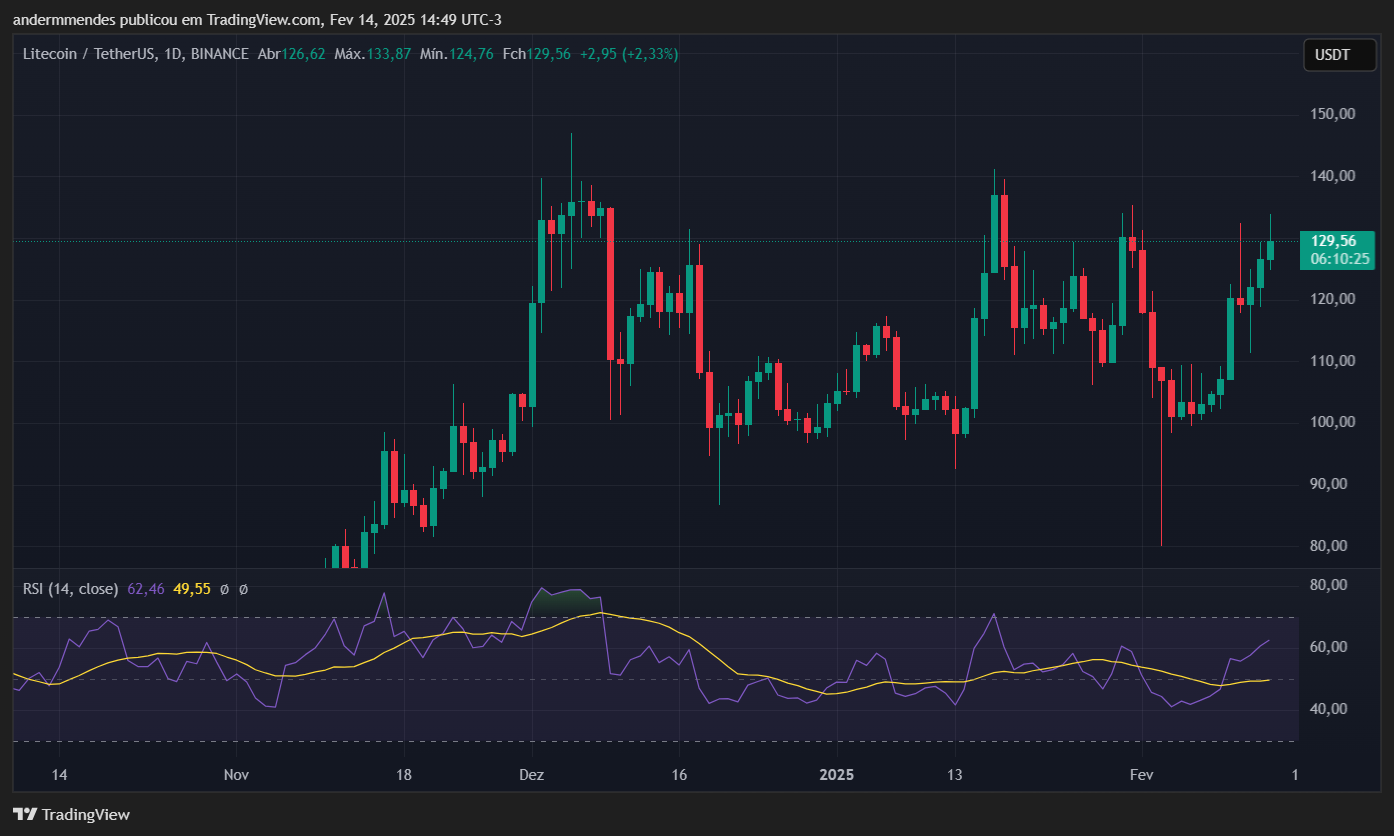1394x836 pixels.
Task: Click the +2,95 (+2,33%) change value
Action: click(x=629, y=54)
